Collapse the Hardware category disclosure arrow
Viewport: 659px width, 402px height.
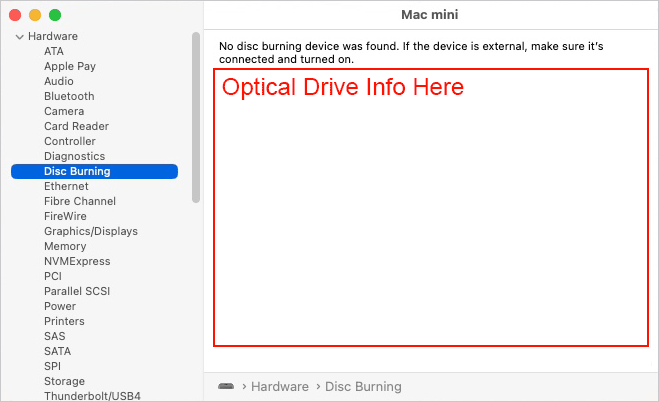tap(19, 37)
